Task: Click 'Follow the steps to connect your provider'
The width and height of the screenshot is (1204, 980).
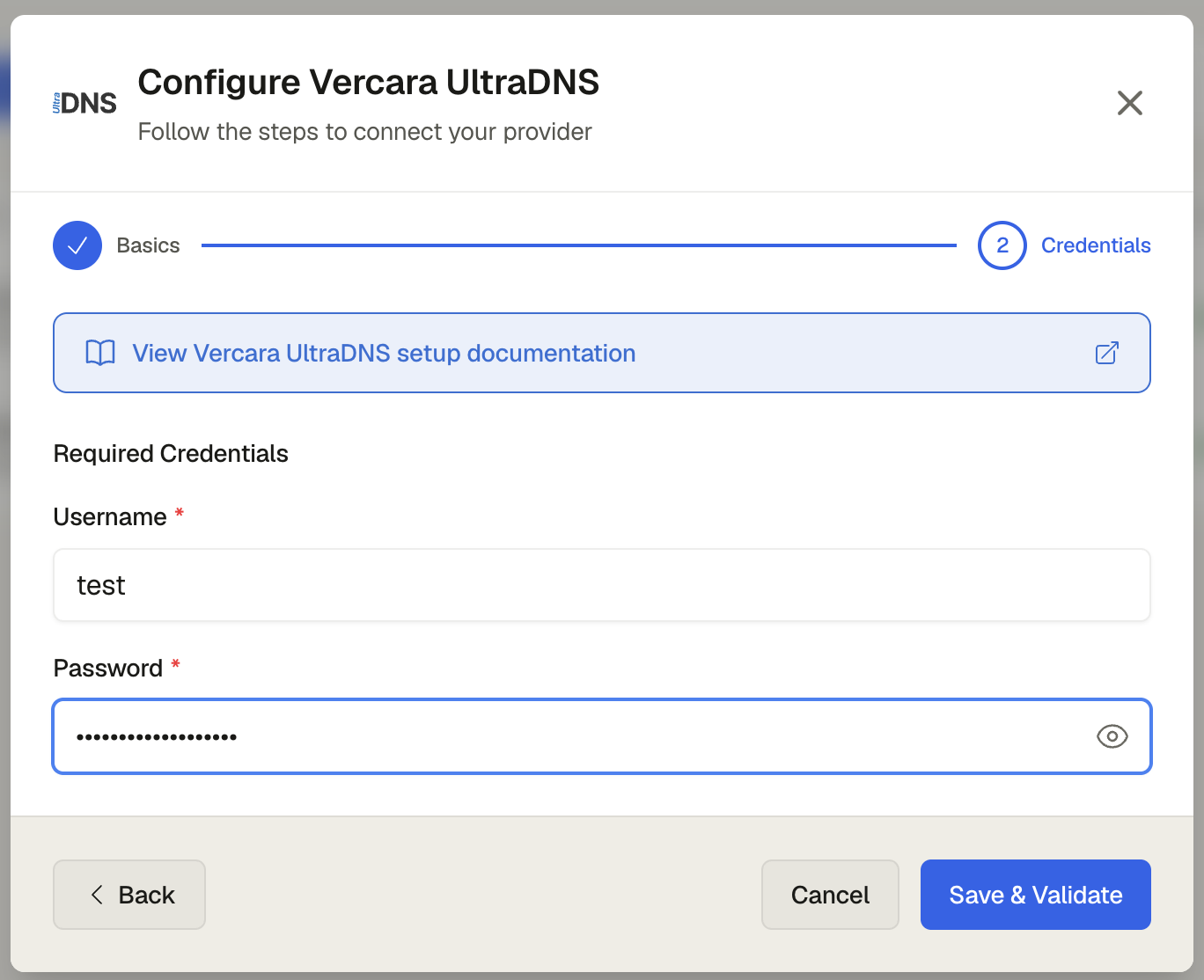Action: pos(365,132)
